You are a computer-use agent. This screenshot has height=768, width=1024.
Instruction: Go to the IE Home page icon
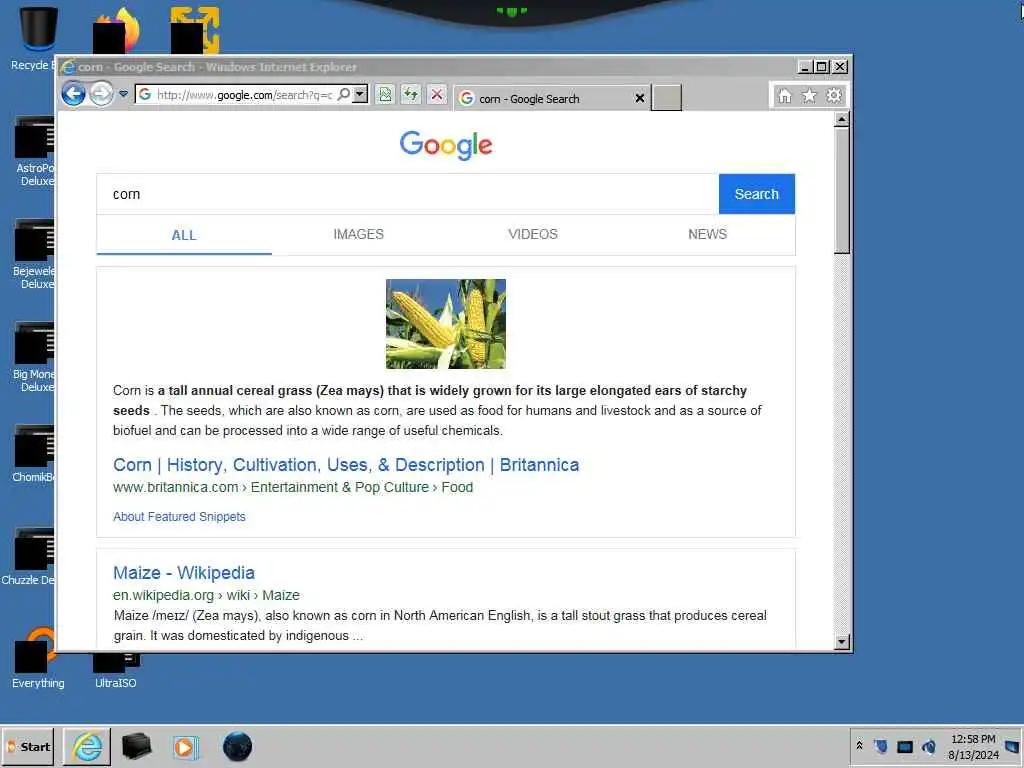[784, 96]
